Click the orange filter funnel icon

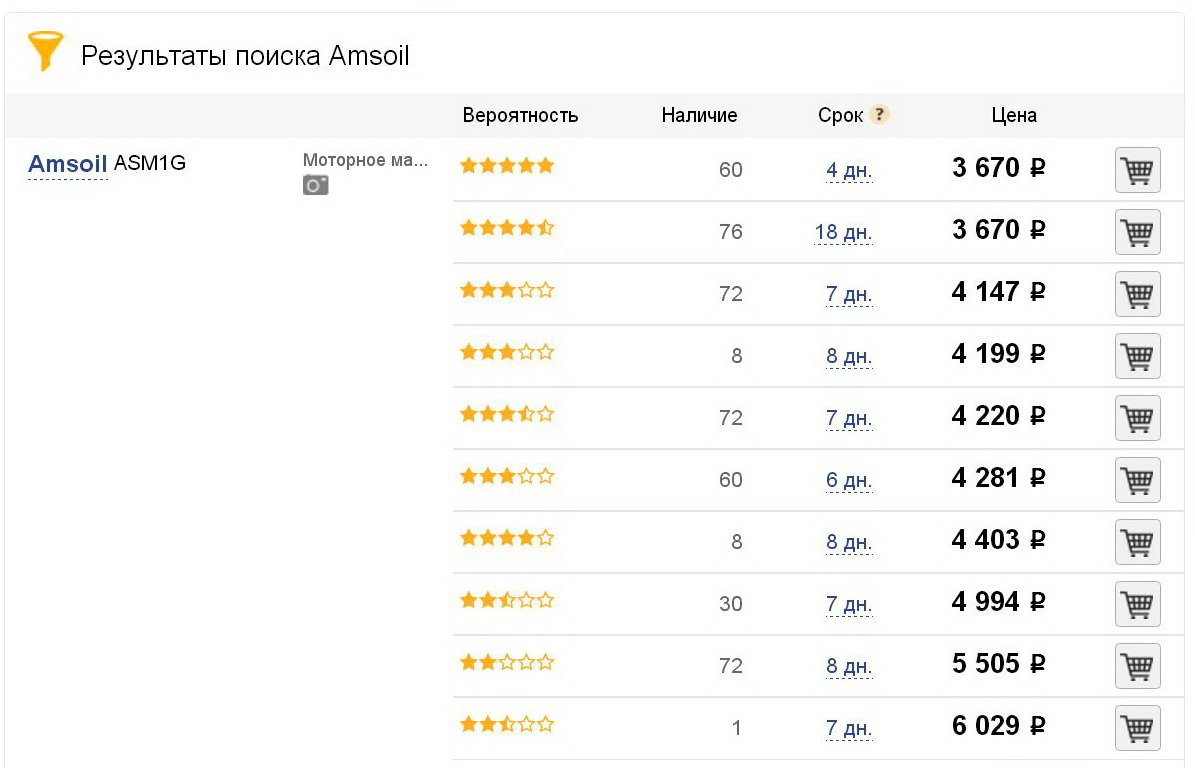45,51
